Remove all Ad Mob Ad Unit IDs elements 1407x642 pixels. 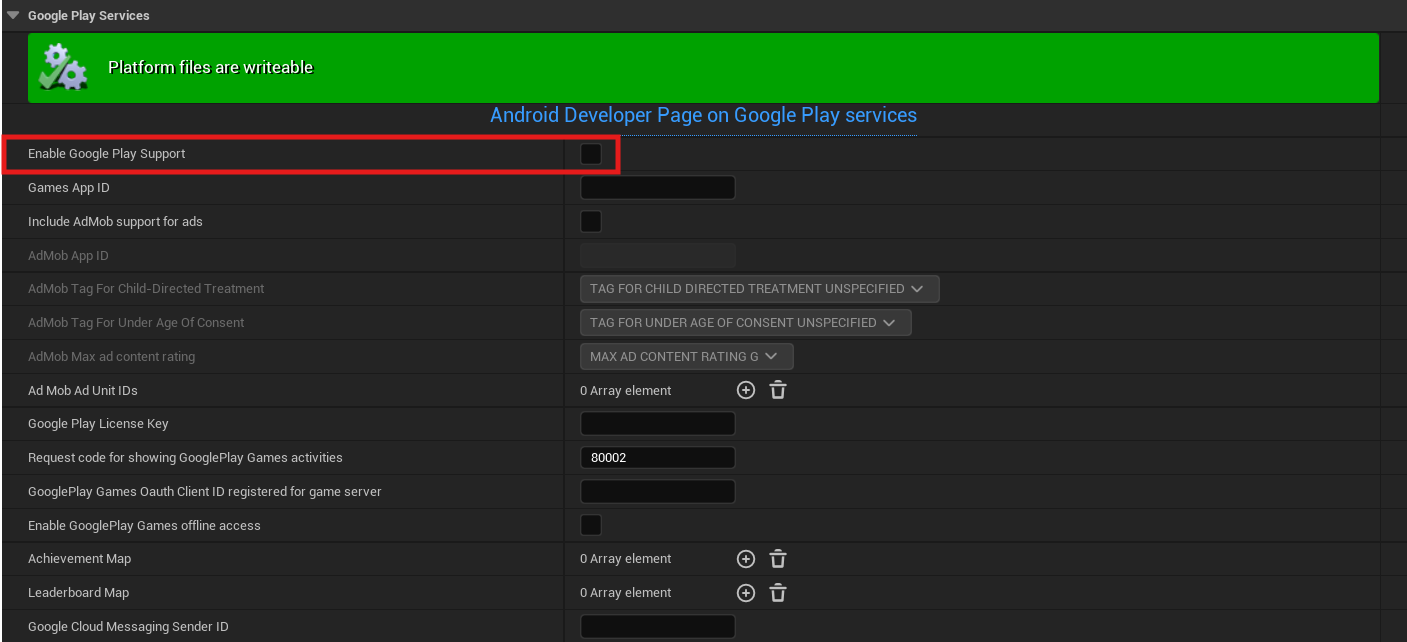(x=778, y=391)
